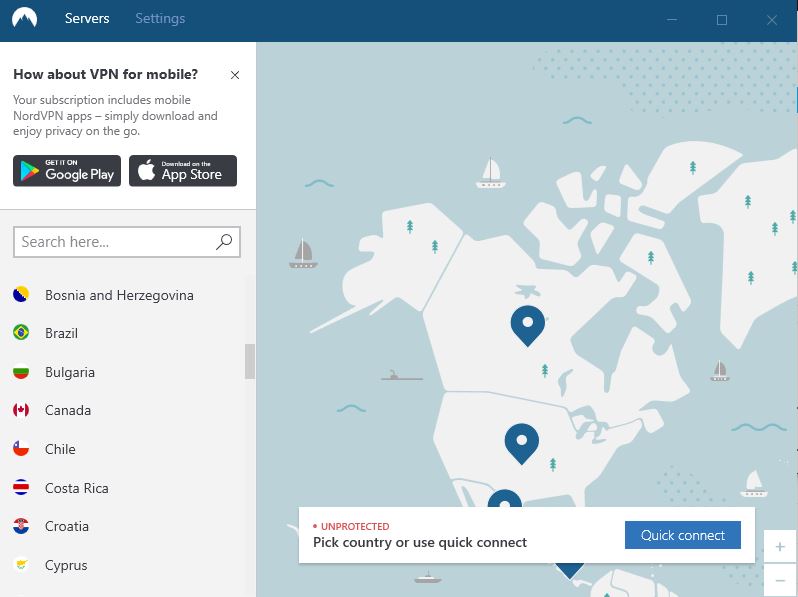Screen dimensions: 798x597
Task: Select the Croatia flag icon
Action: [x=21, y=526]
